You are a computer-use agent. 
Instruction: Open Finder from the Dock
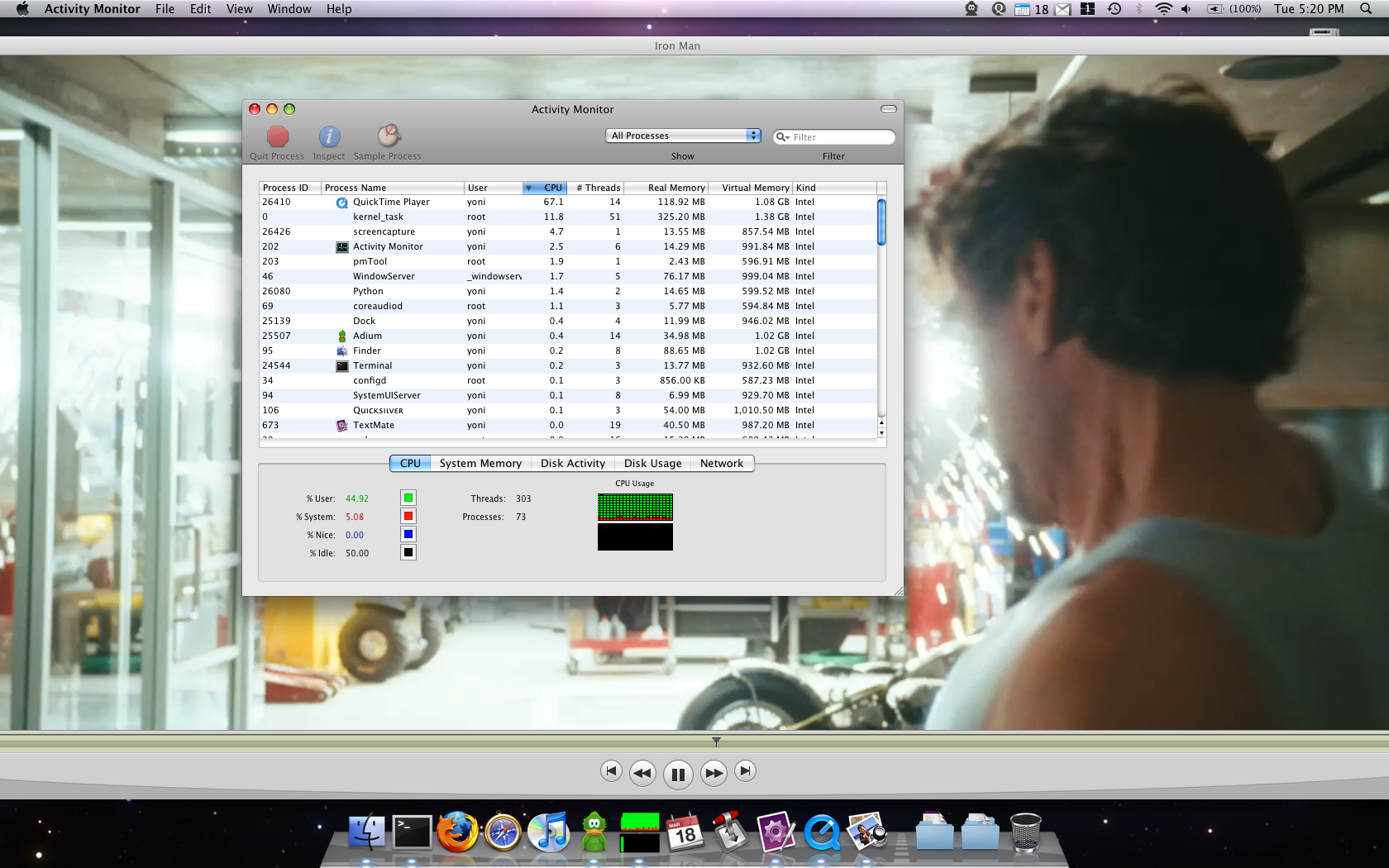(366, 832)
